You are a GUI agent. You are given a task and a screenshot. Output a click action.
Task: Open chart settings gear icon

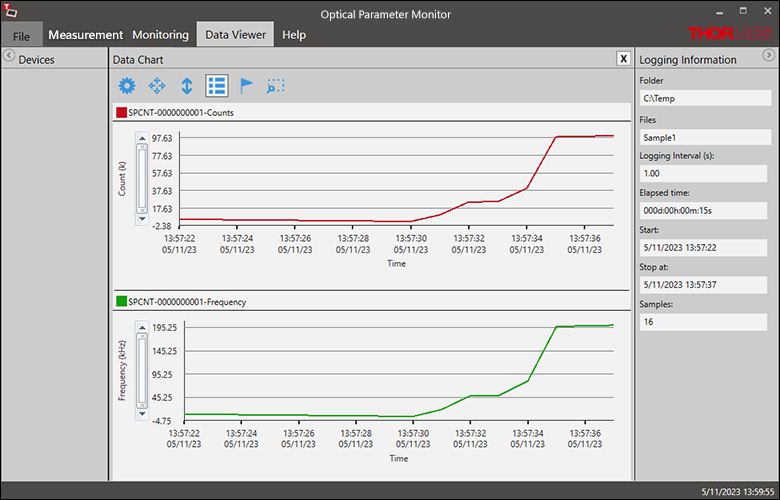[127, 87]
